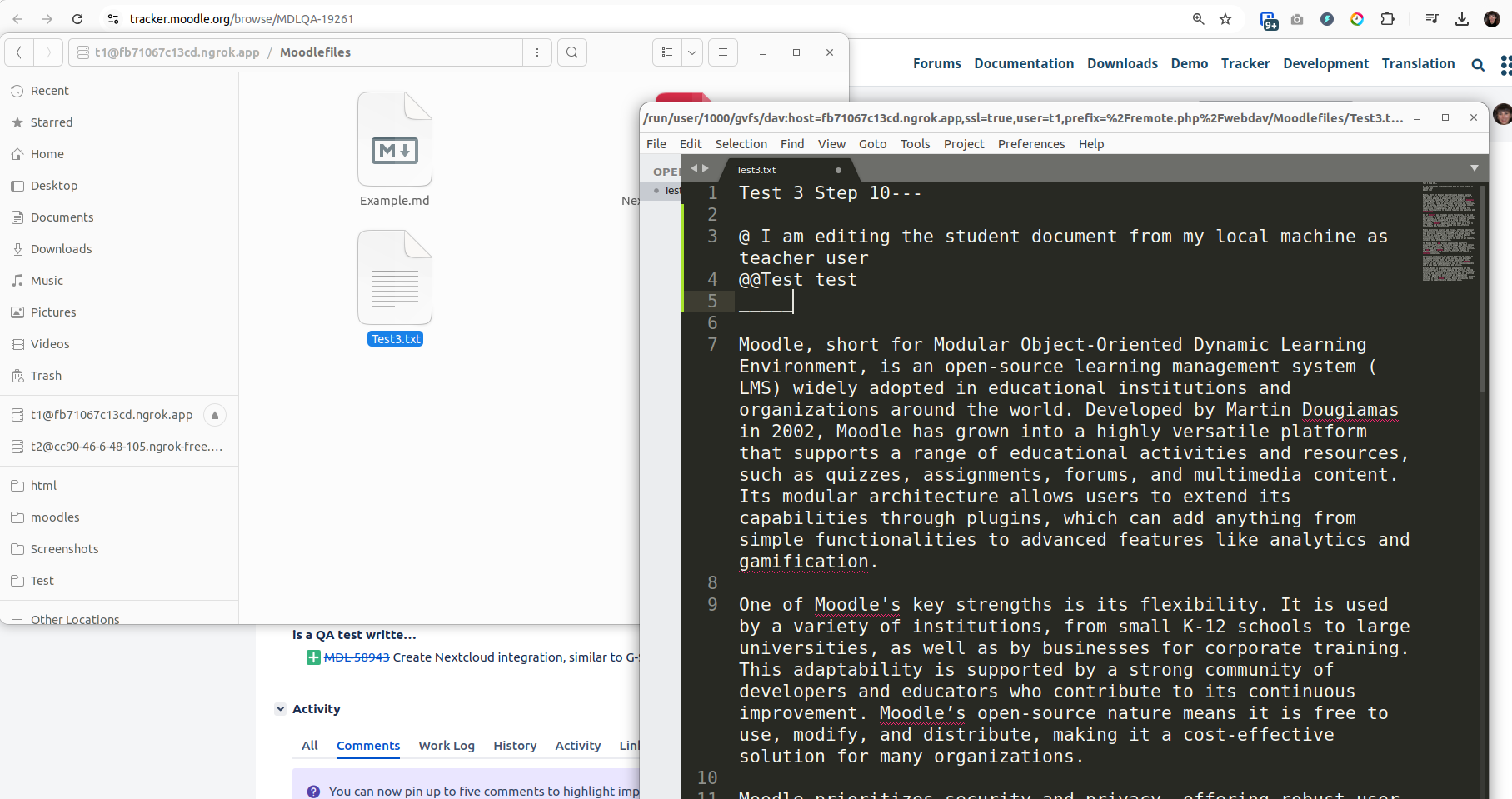This screenshot has width=1512, height=799.
Task: Open Sublime Help menu
Action: click(1091, 144)
